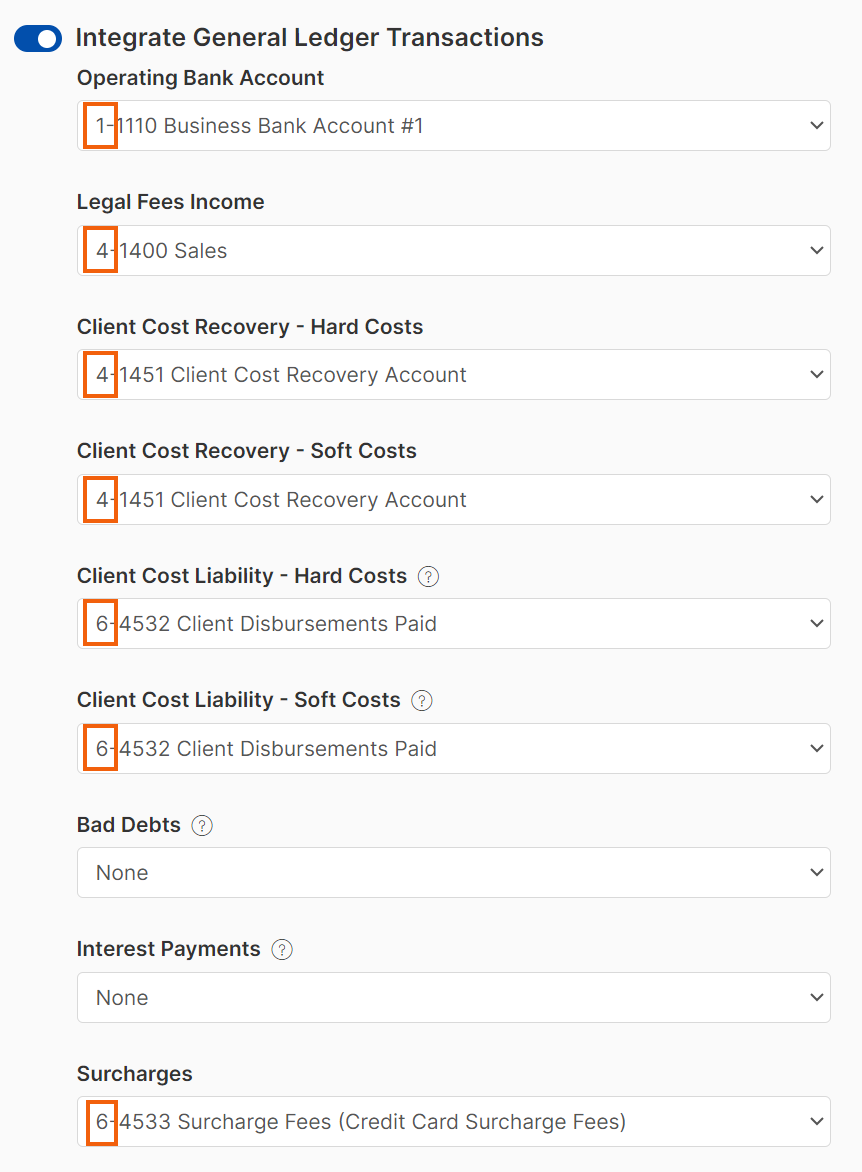Click the Bad Debts help question mark
This screenshot has width=862, height=1172.
coord(203,826)
